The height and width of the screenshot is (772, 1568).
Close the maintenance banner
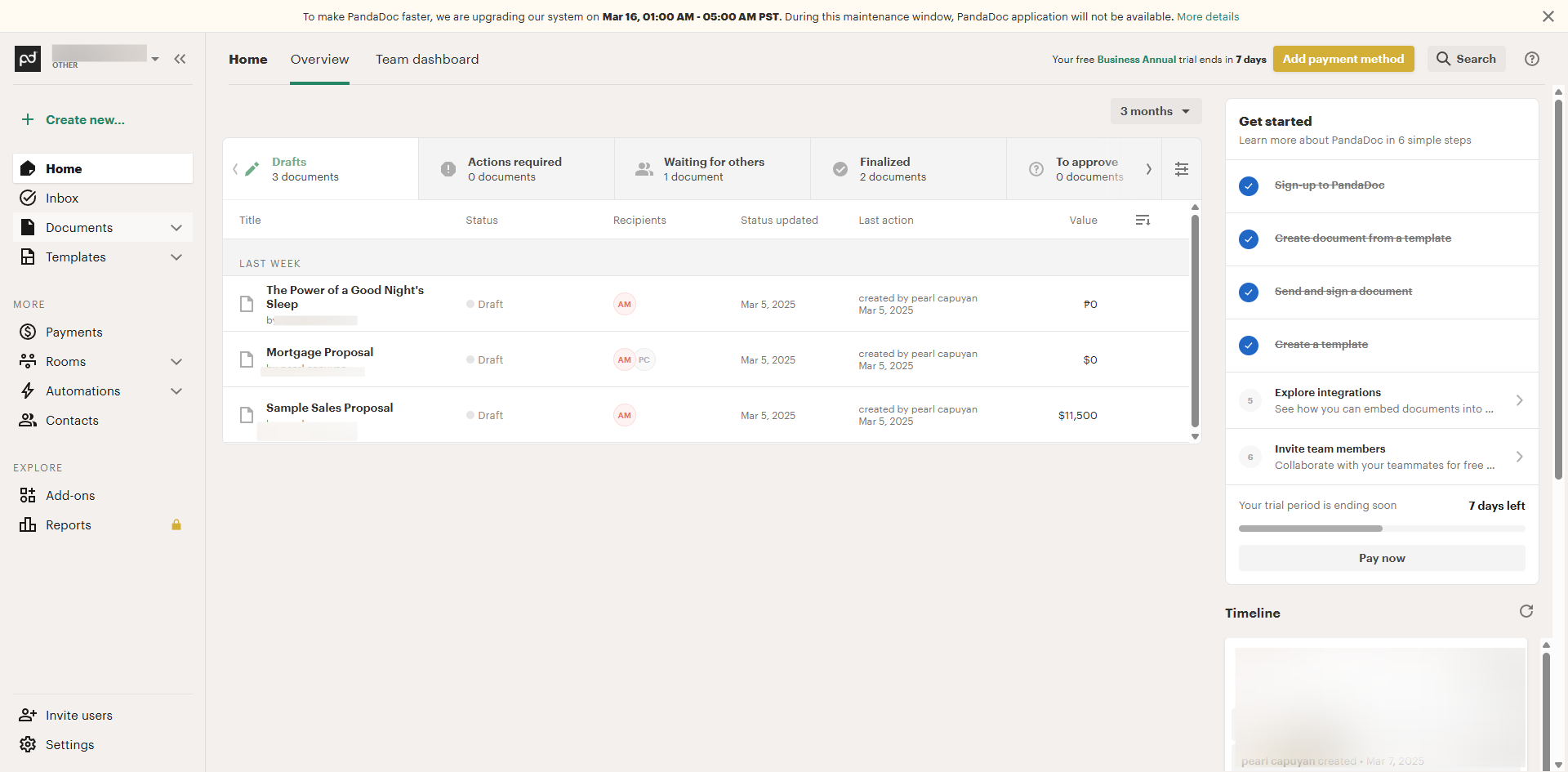1548,16
